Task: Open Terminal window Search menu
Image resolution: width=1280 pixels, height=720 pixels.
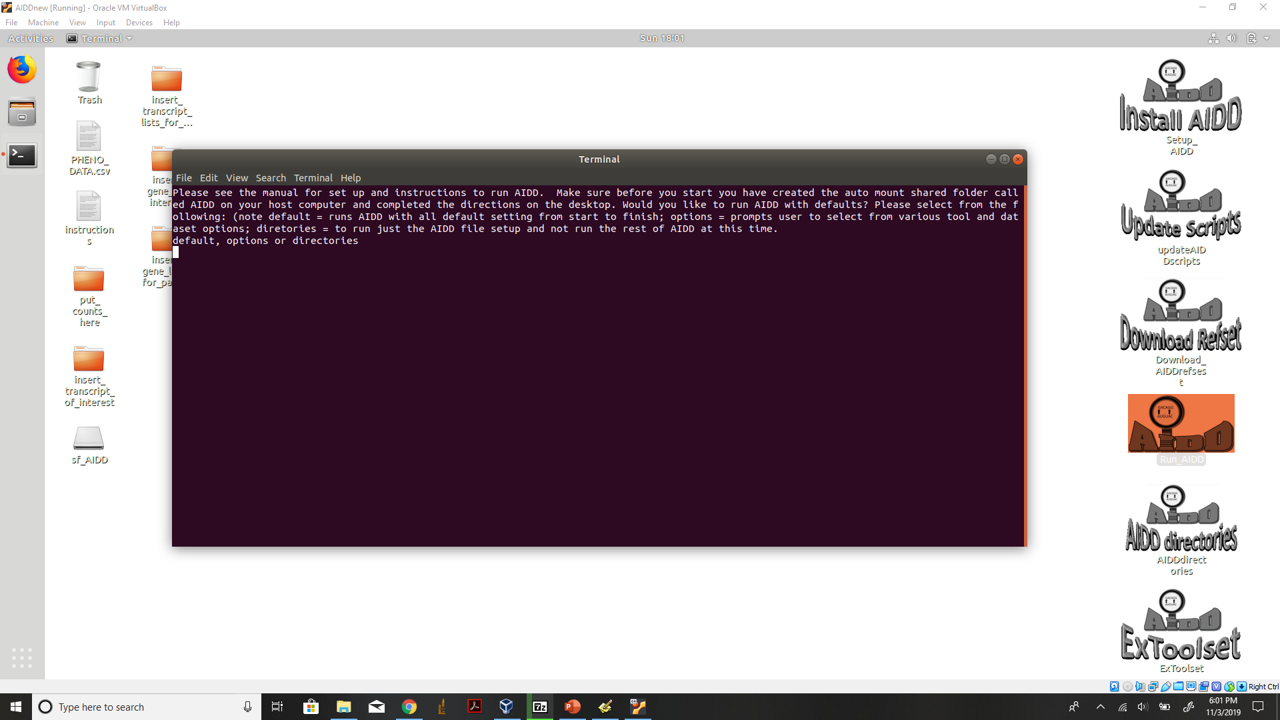Action: (271, 178)
